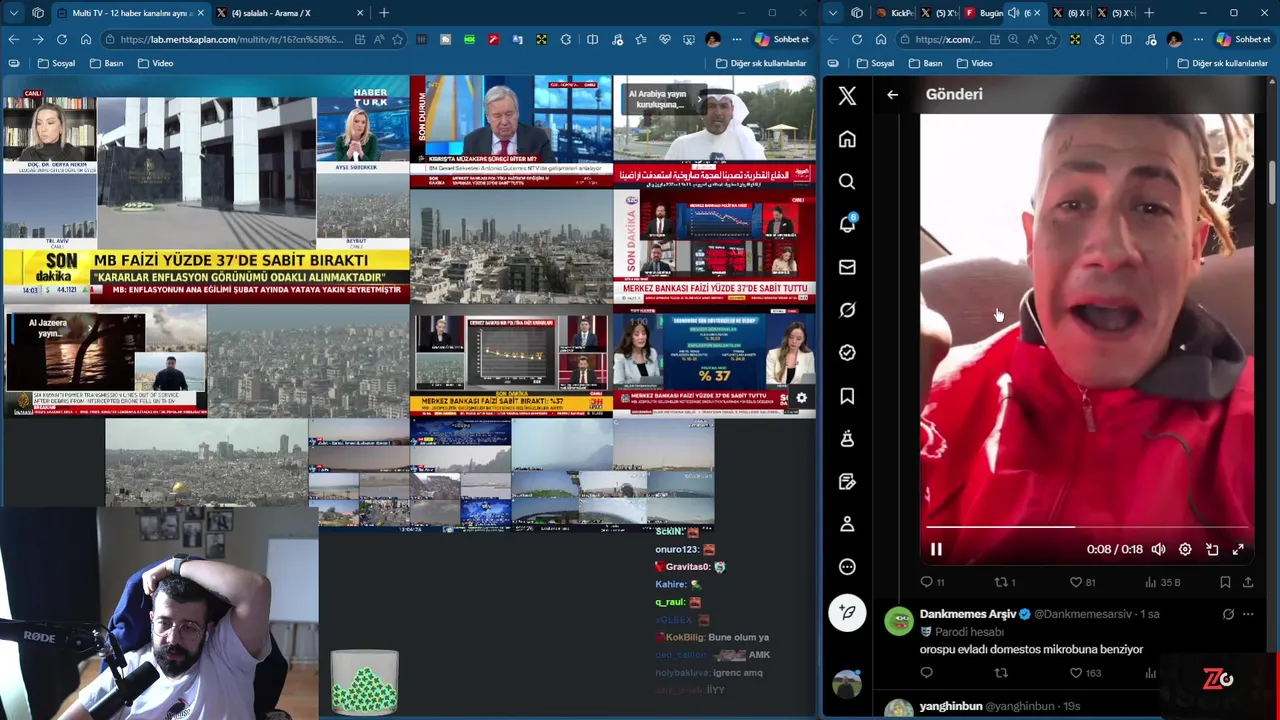This screenshot has height=720, width=1280.
Task: Reload page in left browser window
Action: 62,39
